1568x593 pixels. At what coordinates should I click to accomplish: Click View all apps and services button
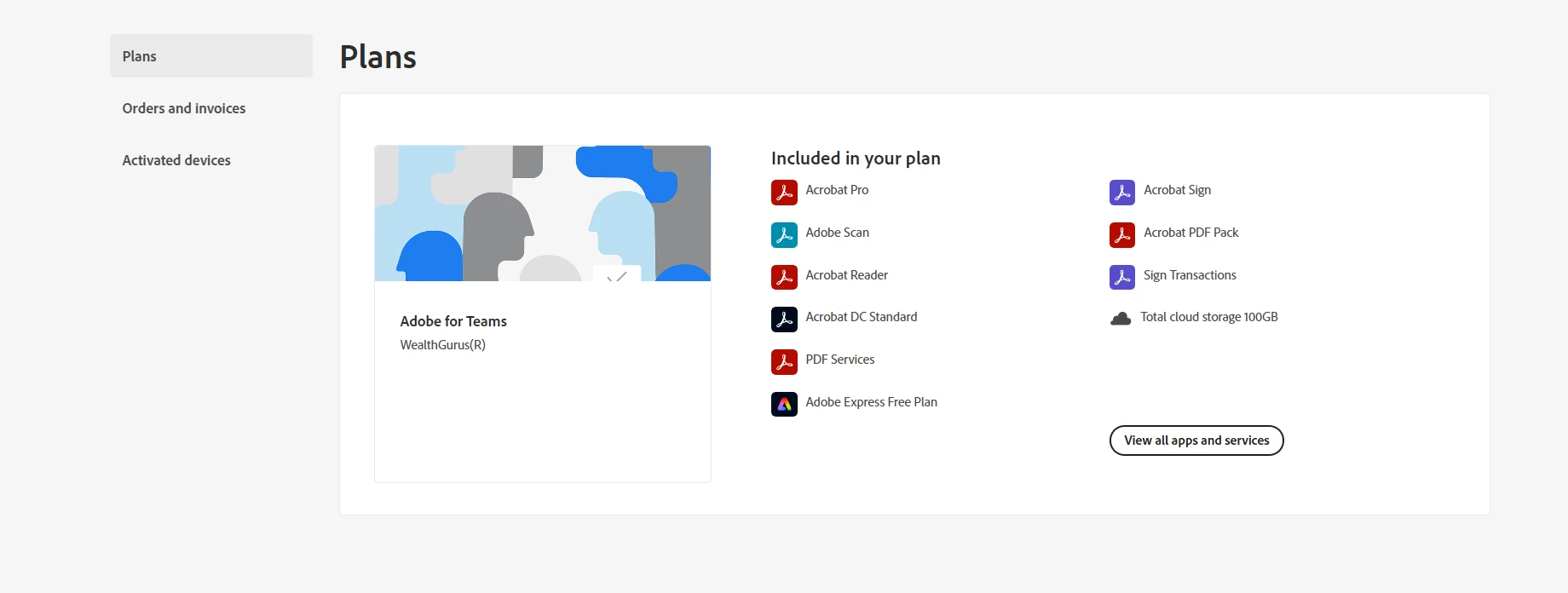tap(1196, 440)
